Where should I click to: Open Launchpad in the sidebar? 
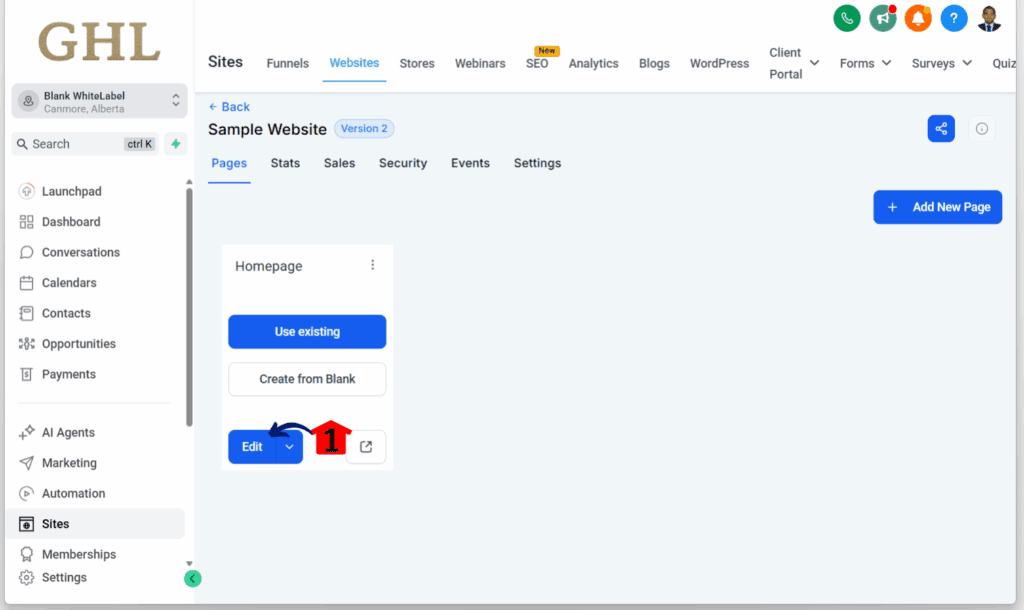click(x=72, y=191)
